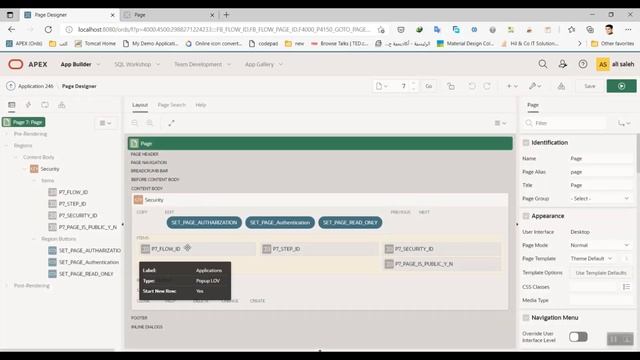Image resolution: width=640 pixels, height=360 pixels.
Task: Go back in browser
Action: (11, 29)
